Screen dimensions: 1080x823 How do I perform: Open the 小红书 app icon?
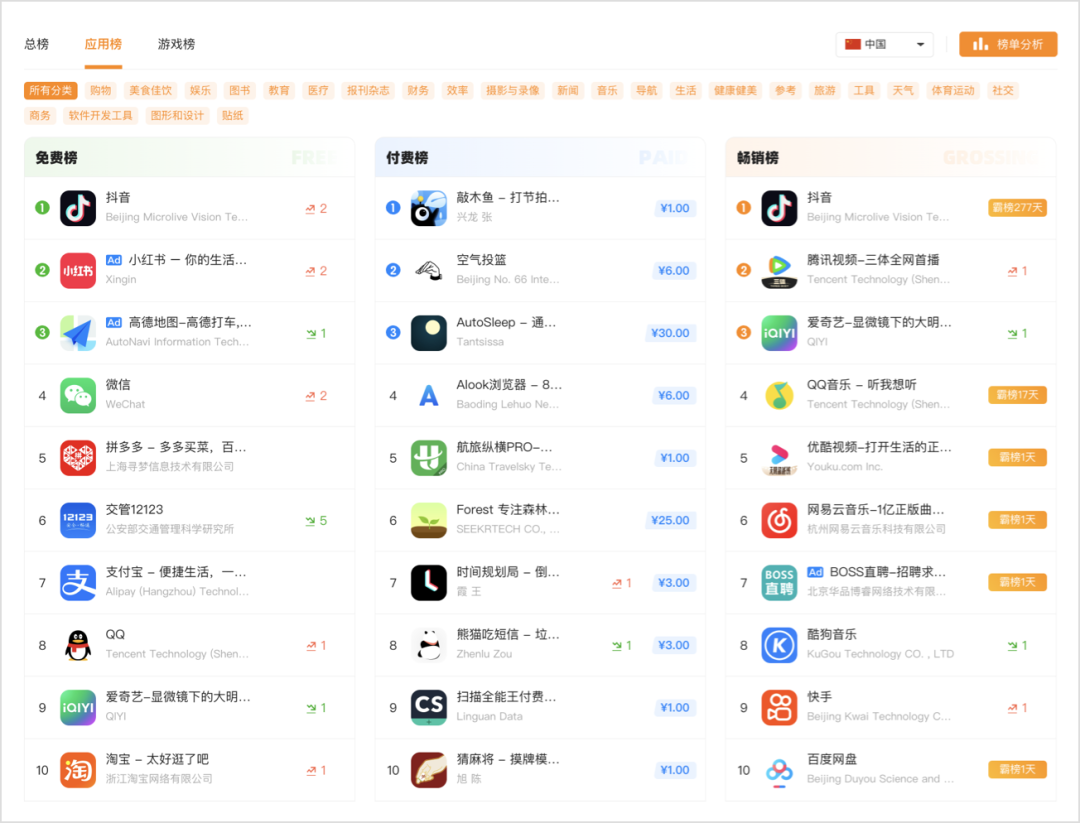tap(78, 271)
